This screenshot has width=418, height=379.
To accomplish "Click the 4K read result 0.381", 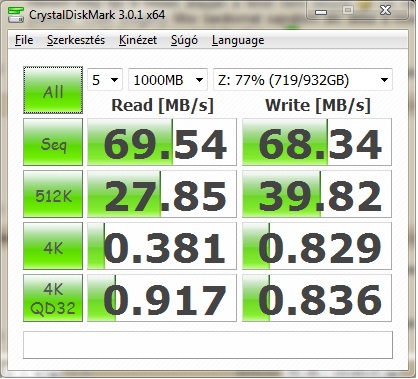I will click(x=162, y=246).
